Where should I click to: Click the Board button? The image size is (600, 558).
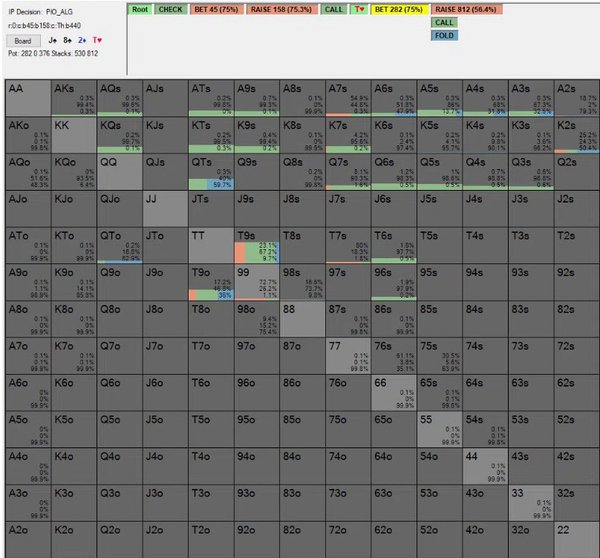[22, 41]
